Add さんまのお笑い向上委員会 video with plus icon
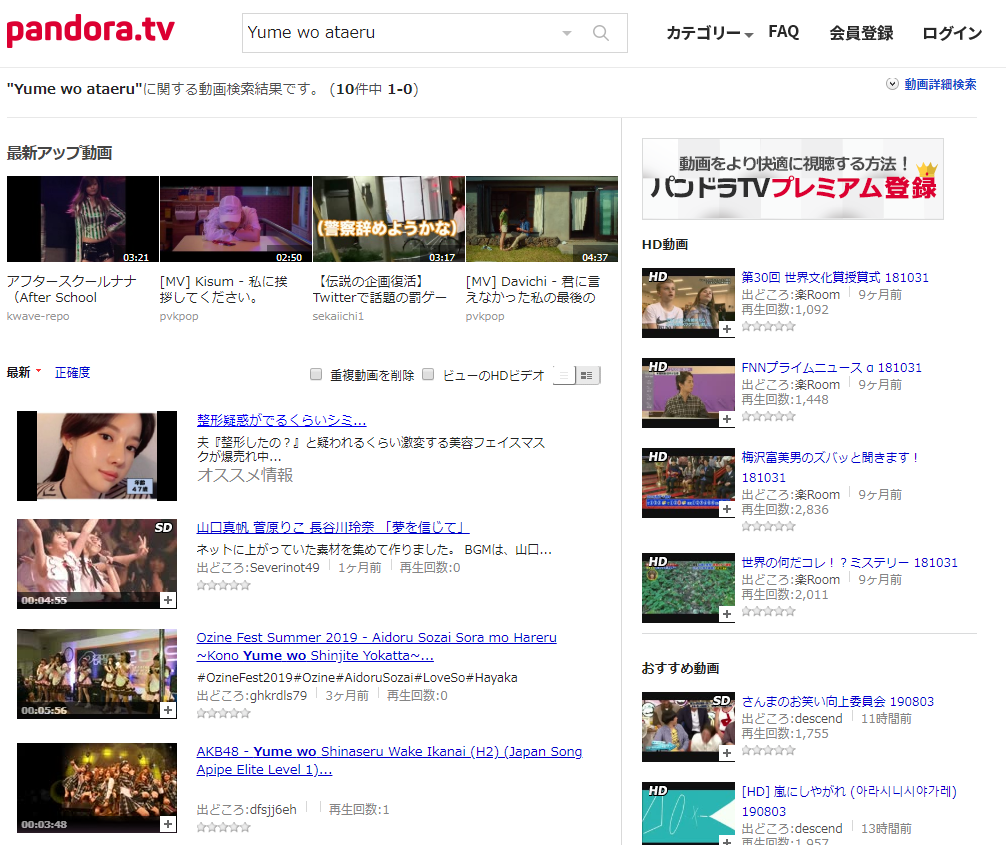This screenshot has width=1006, height=862. (726, 753)
